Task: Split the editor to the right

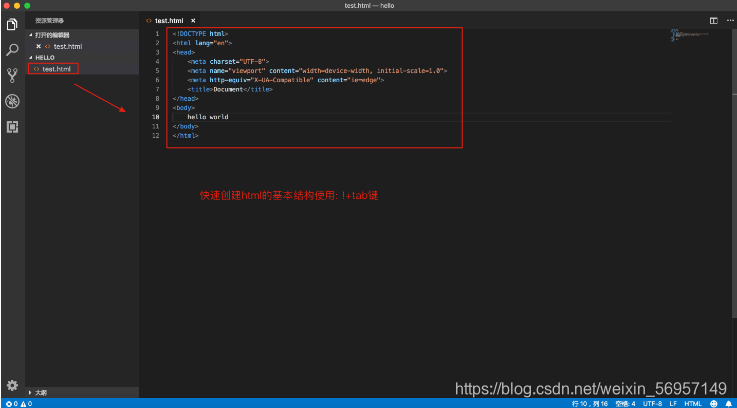Action: [x=713, y=21]
